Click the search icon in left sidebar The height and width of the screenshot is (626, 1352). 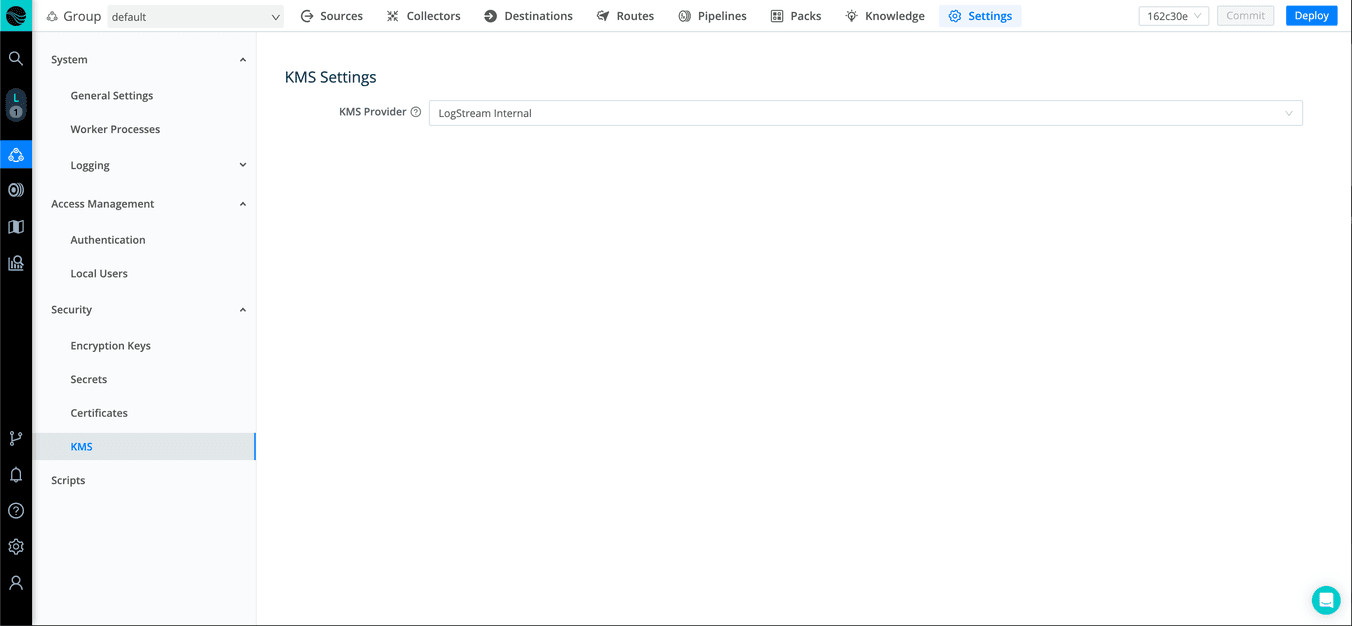coord(16,59)
